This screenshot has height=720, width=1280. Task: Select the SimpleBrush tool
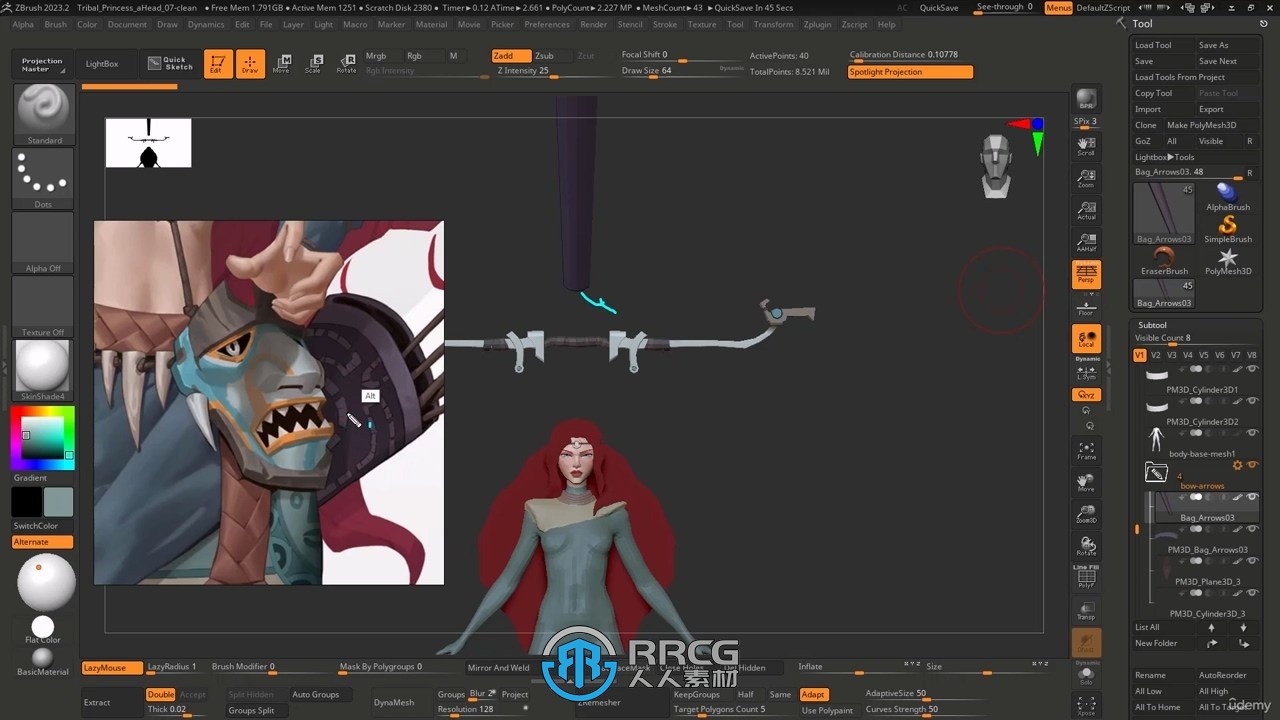click(1228, 228)
